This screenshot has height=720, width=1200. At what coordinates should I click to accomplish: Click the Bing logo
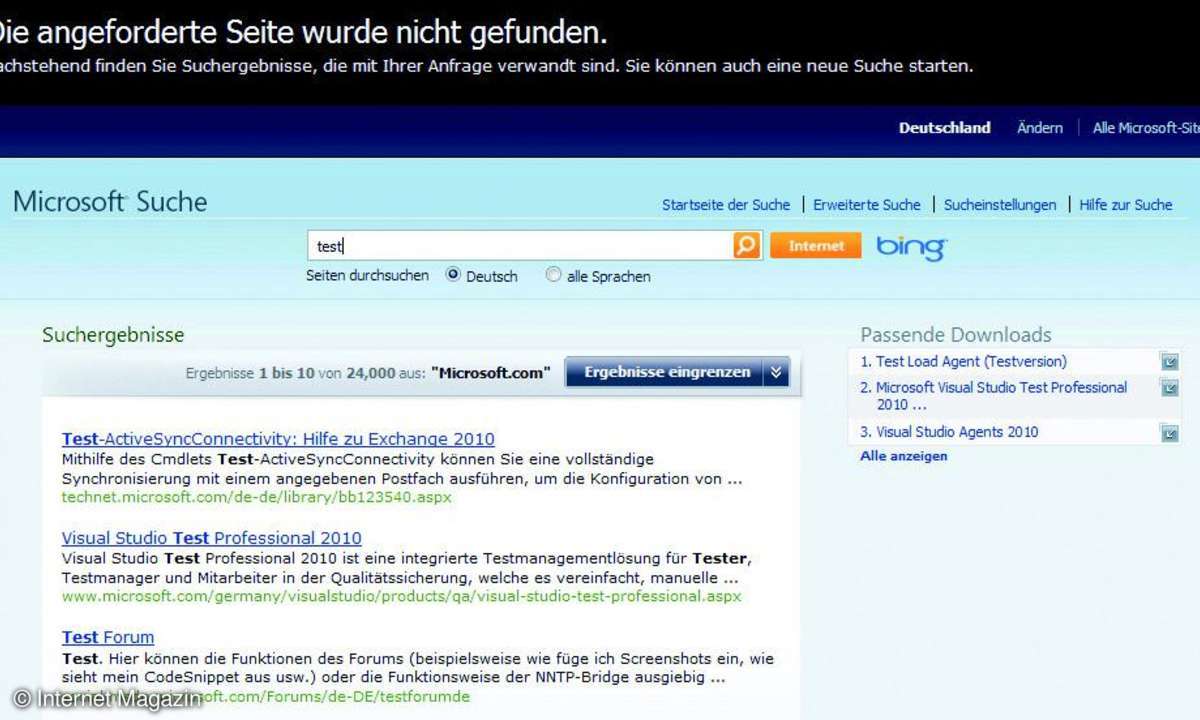pyautogui.click(x=911, y=247)
